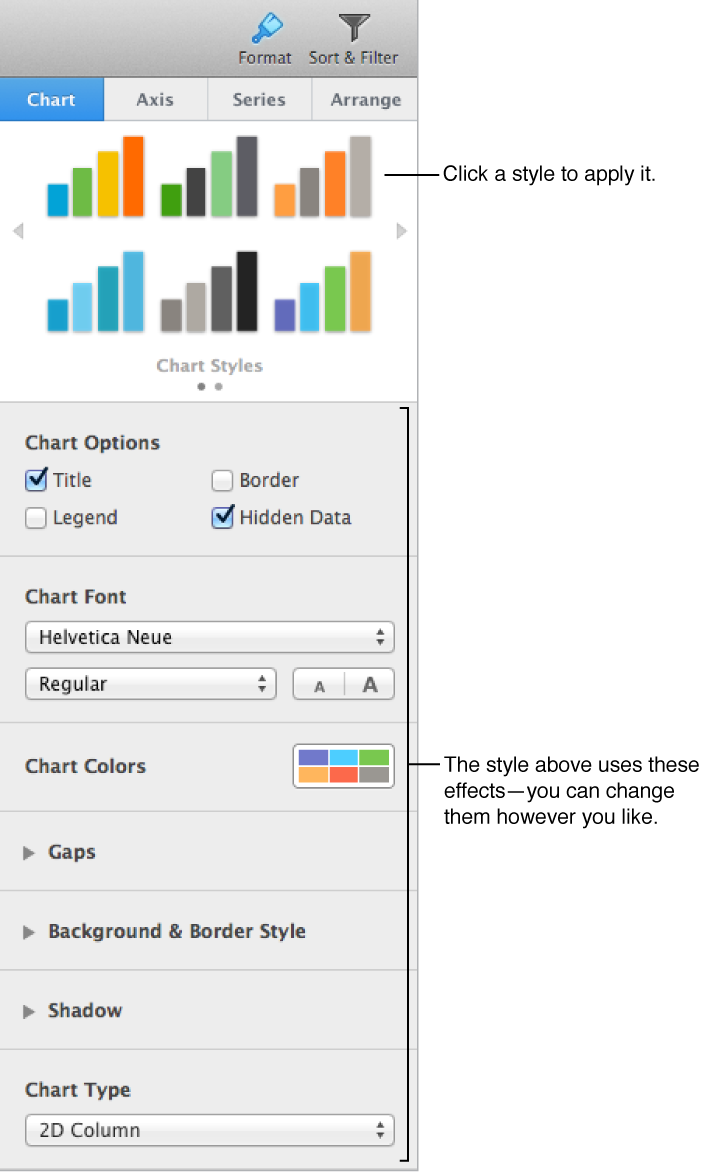Select the blue chart style thumbnail

[x=95, y=290]
